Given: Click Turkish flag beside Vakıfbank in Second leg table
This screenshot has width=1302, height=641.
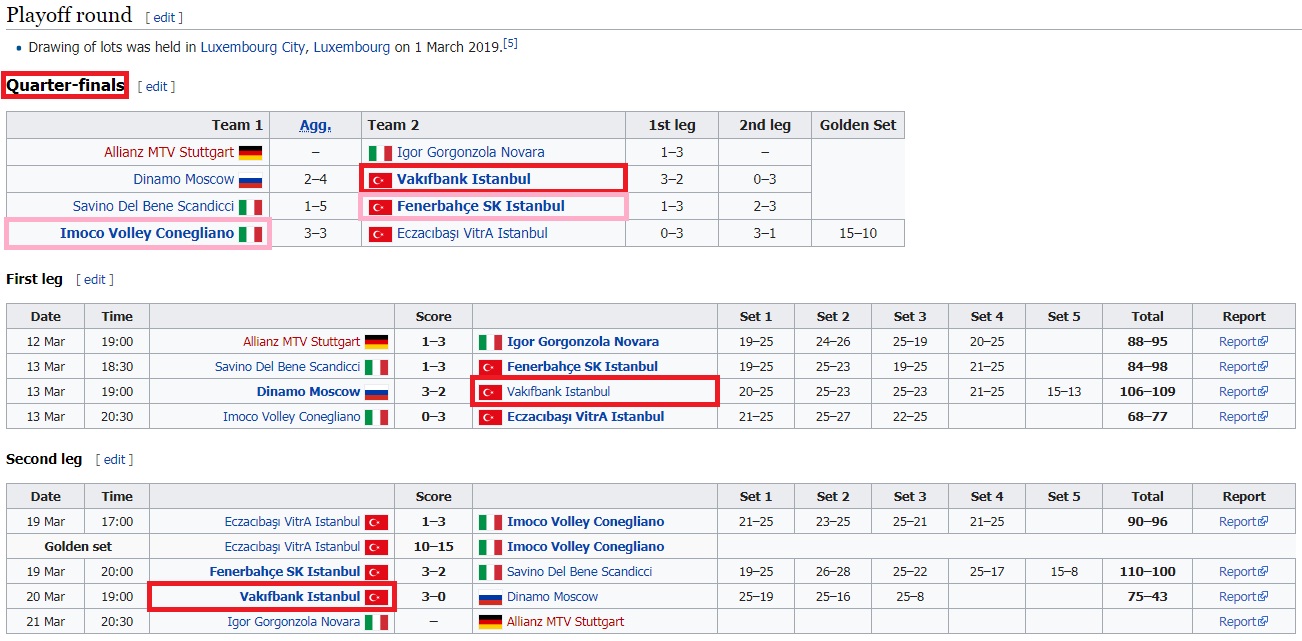Looking at the screenshot, I should pyautogui.click(x=376, y=597).
